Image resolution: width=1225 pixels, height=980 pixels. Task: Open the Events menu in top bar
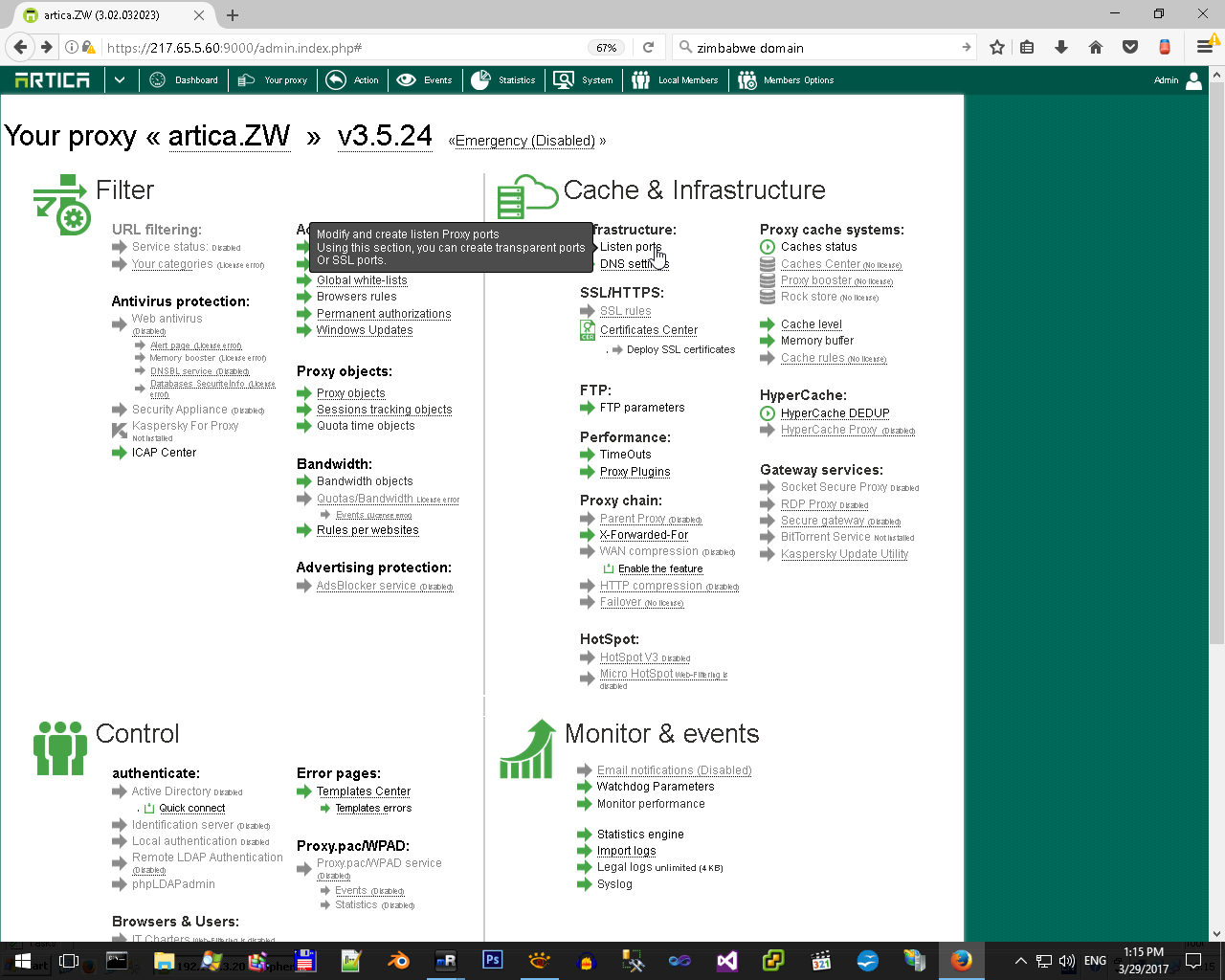click(424, 80)
